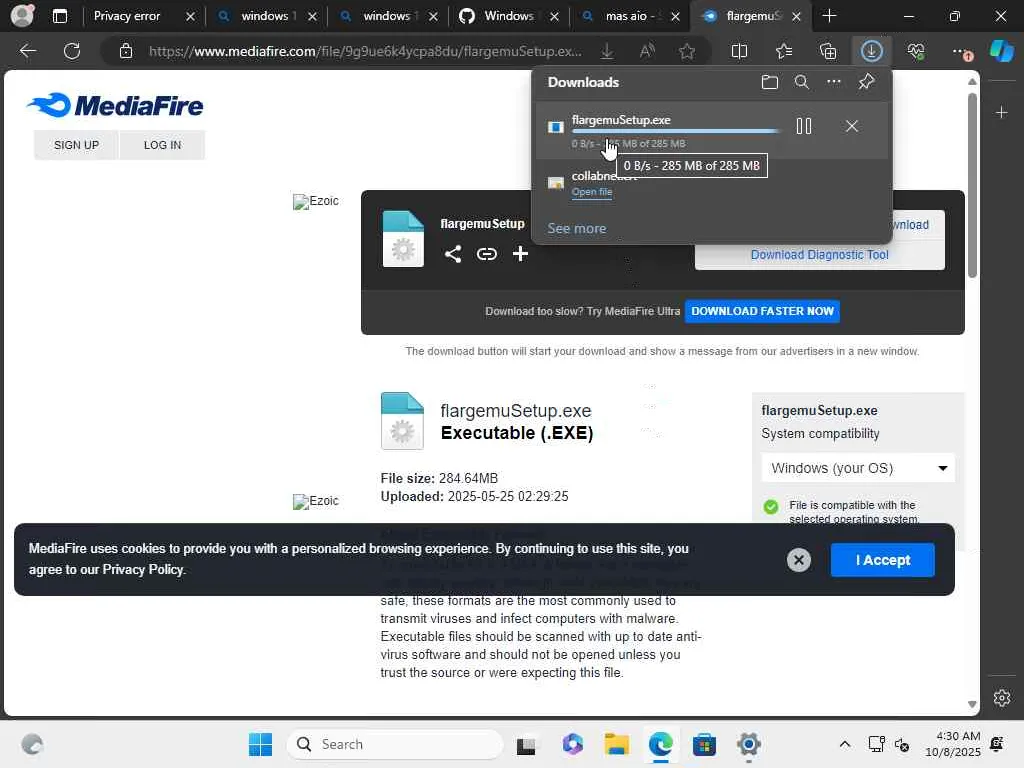Open Copilot app in taskbar
1024x768 pixels.
pyautogui.click(x=572, y=744)
